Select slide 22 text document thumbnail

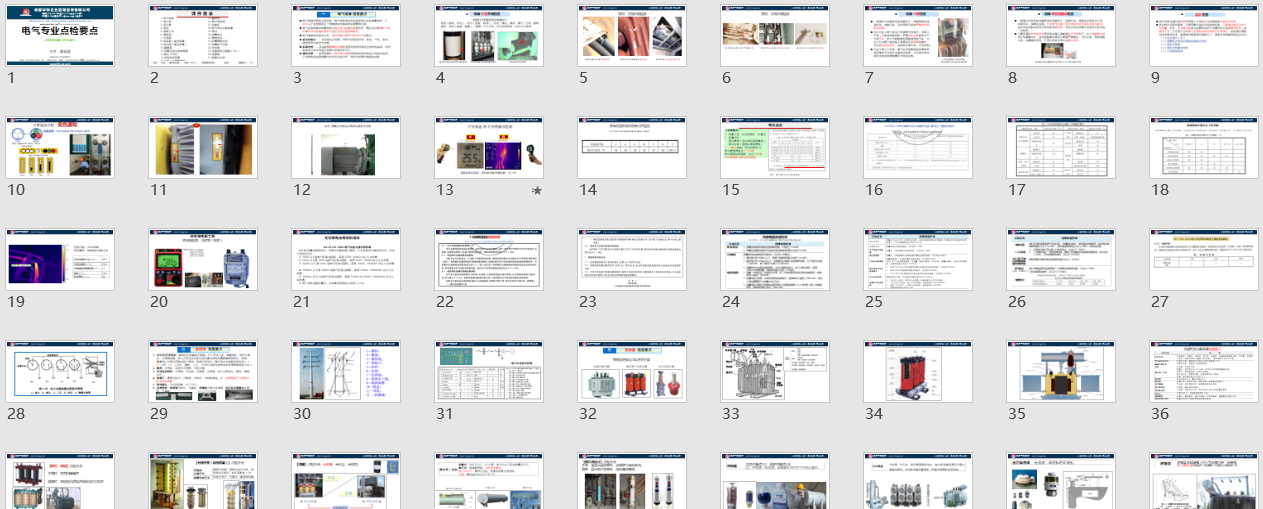click(489, 260)
